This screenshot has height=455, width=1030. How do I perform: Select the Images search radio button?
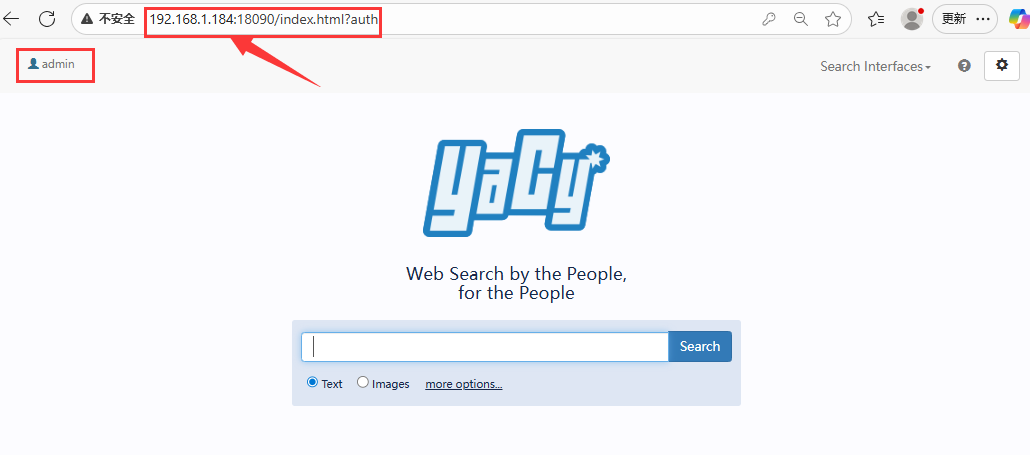(x=363, y=382)
